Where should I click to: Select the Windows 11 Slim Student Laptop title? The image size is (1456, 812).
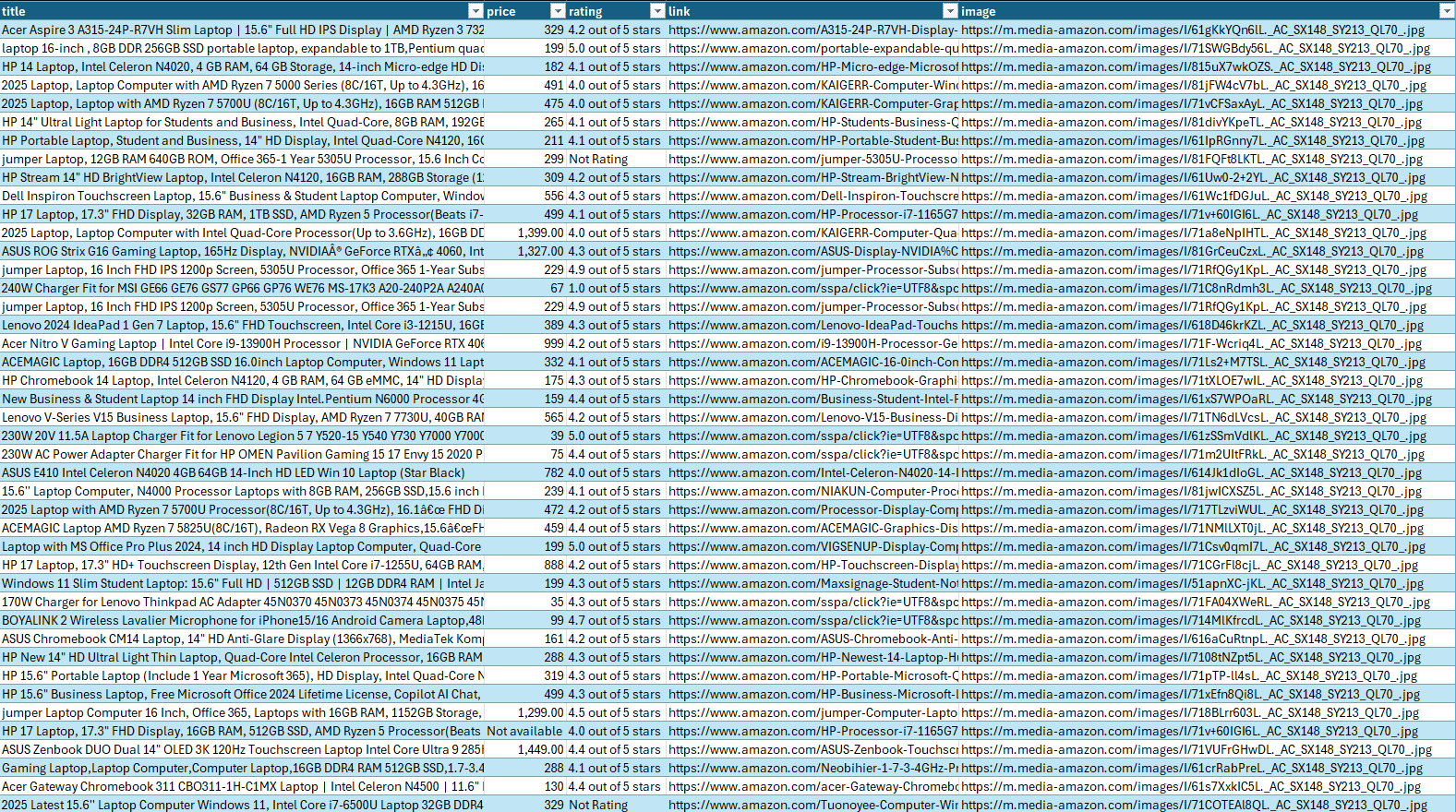point(242,583)
